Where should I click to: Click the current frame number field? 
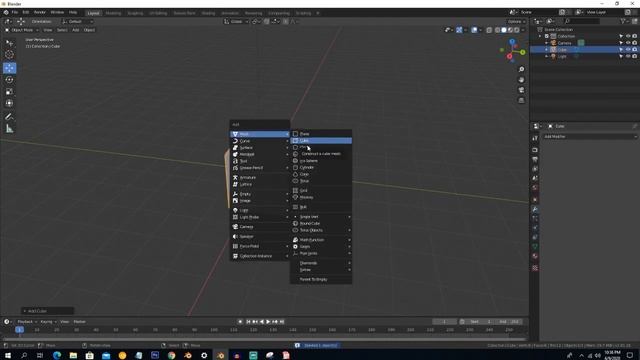click(444, 322)
